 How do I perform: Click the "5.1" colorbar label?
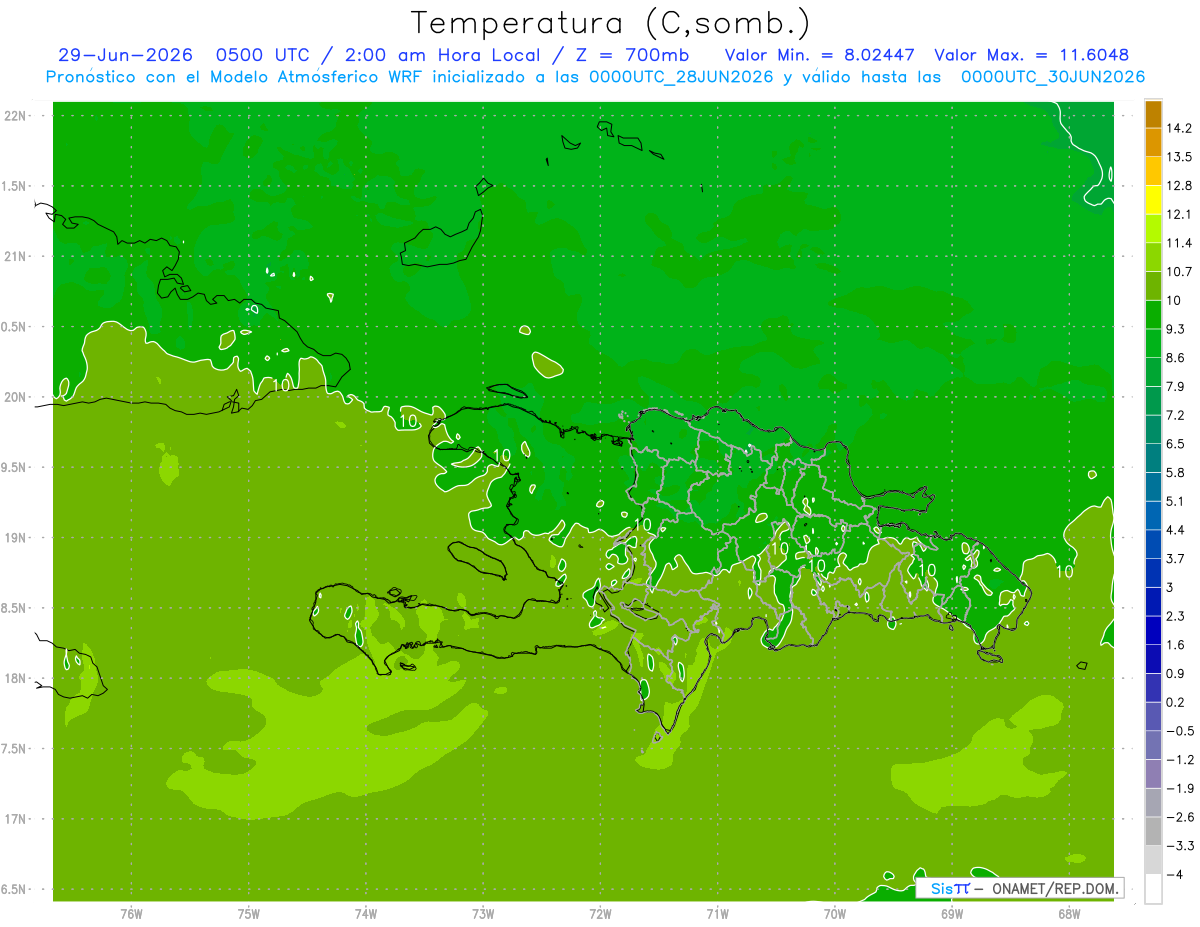pyautogui.click(x=1175, y=501)
